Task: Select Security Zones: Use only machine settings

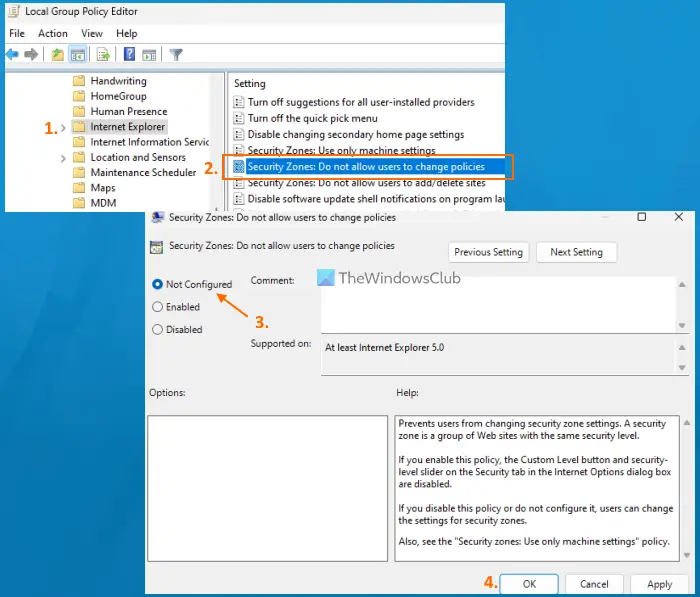Action: click(342, 150)
